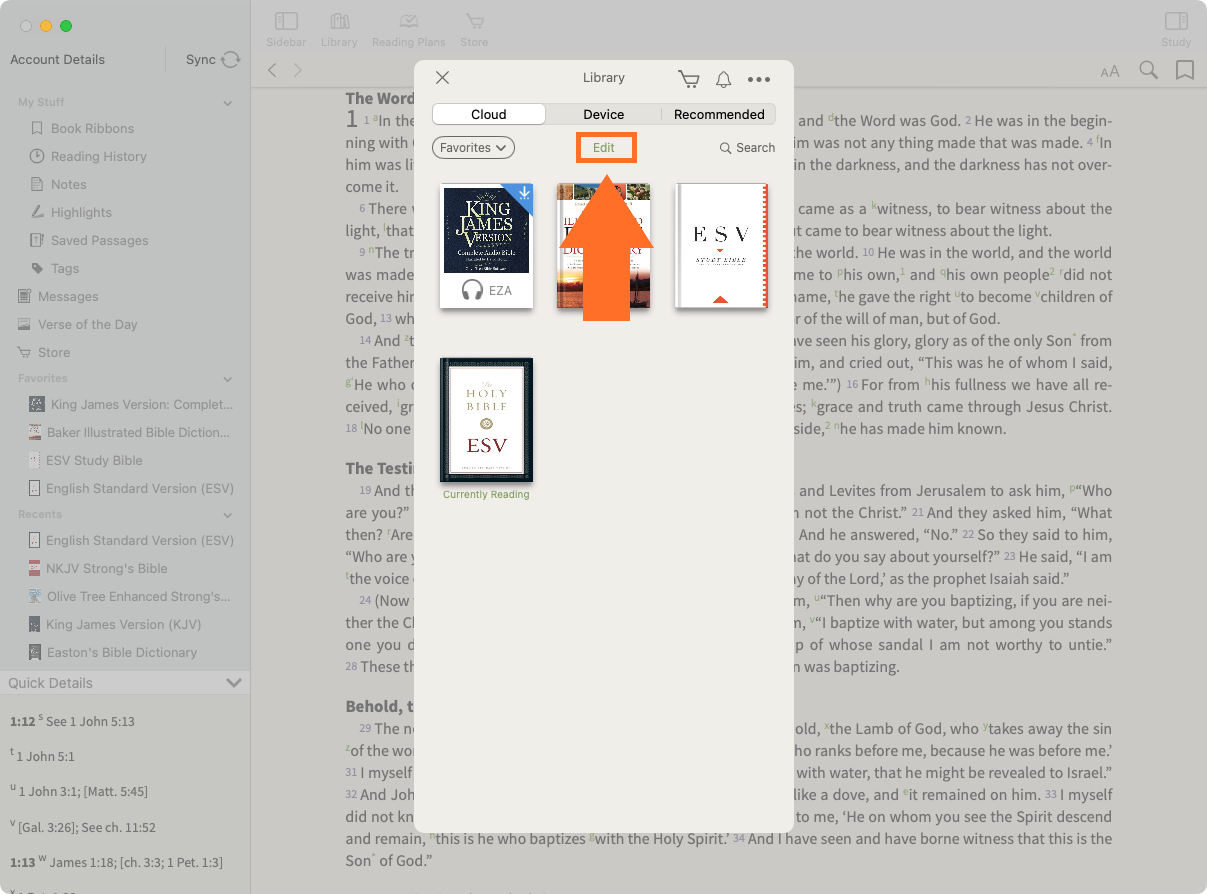1207x894 pixels.
Task: Click the Sync refresh icon
Action: coord(231,60)
